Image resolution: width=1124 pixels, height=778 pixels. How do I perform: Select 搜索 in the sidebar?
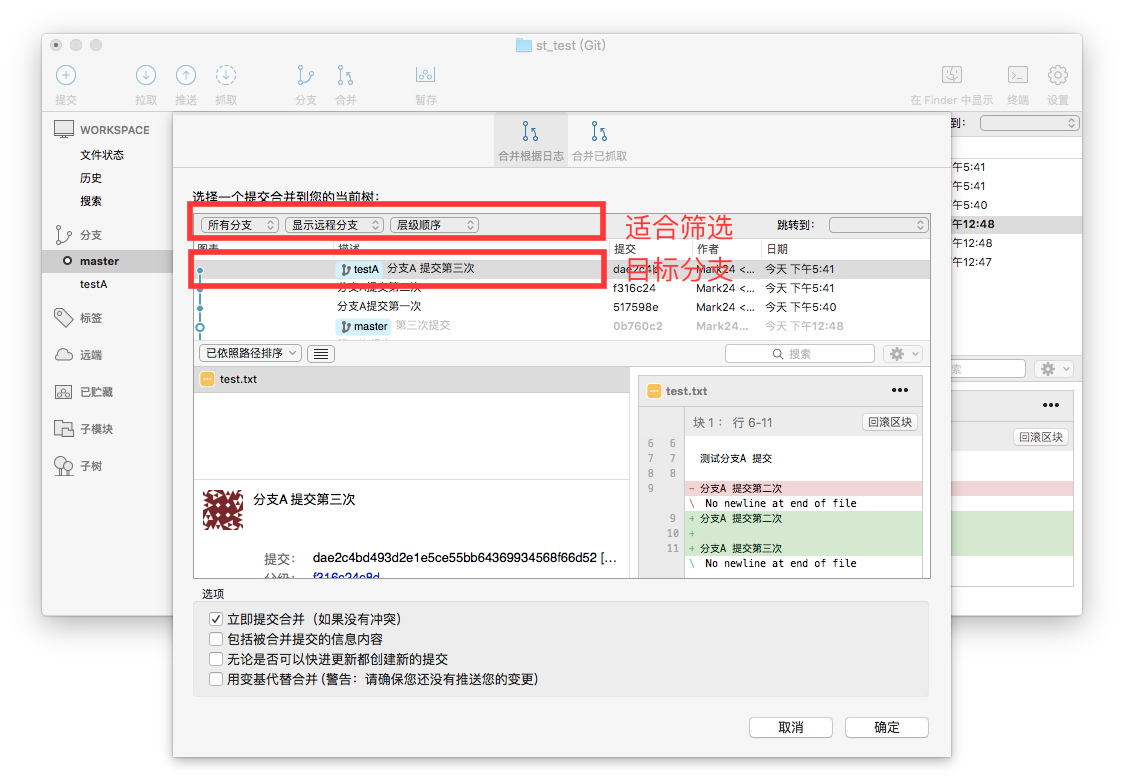point(90,201)
